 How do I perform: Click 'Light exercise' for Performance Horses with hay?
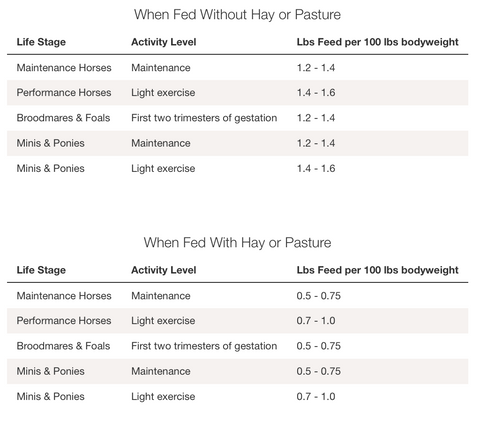point(163,321)
